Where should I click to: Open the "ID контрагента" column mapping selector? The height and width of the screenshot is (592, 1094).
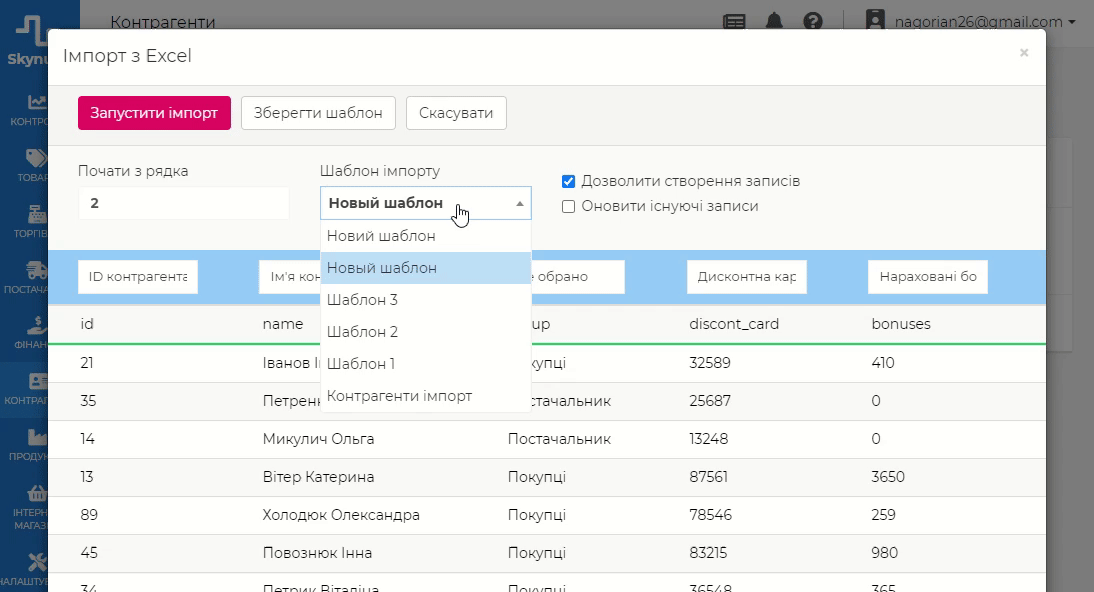[138, 277]
